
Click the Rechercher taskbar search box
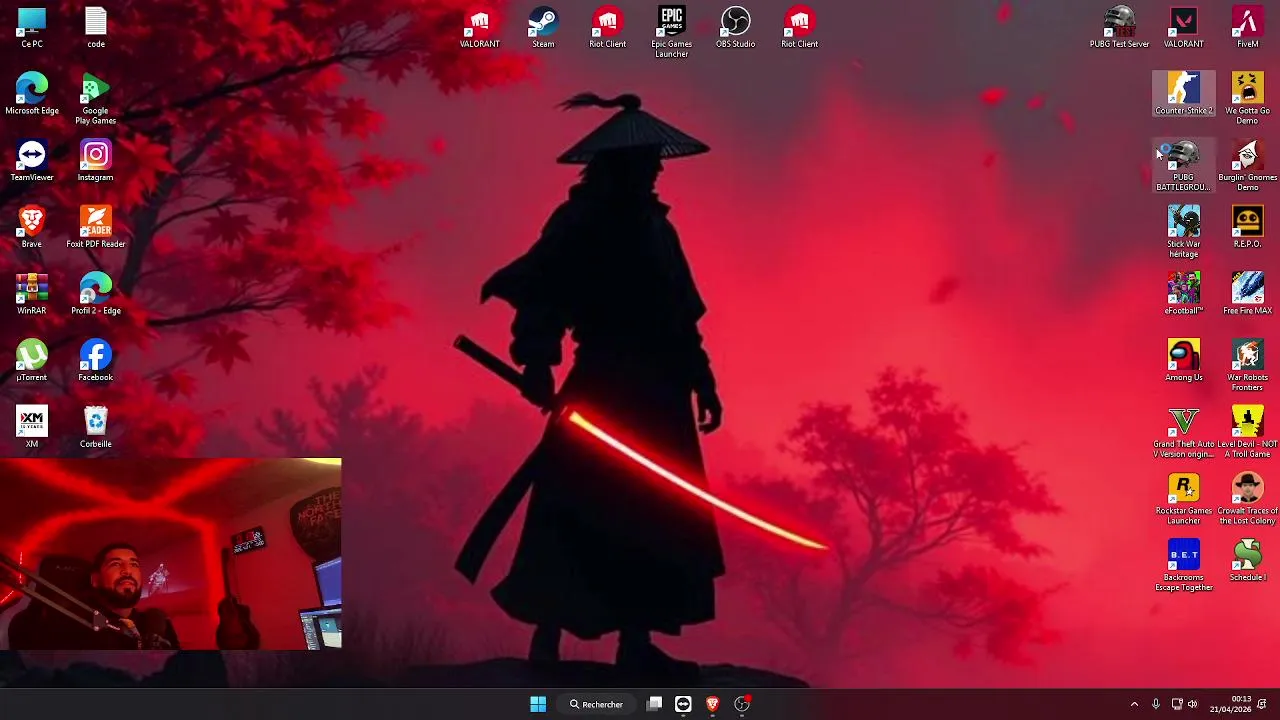click(597, 704)
